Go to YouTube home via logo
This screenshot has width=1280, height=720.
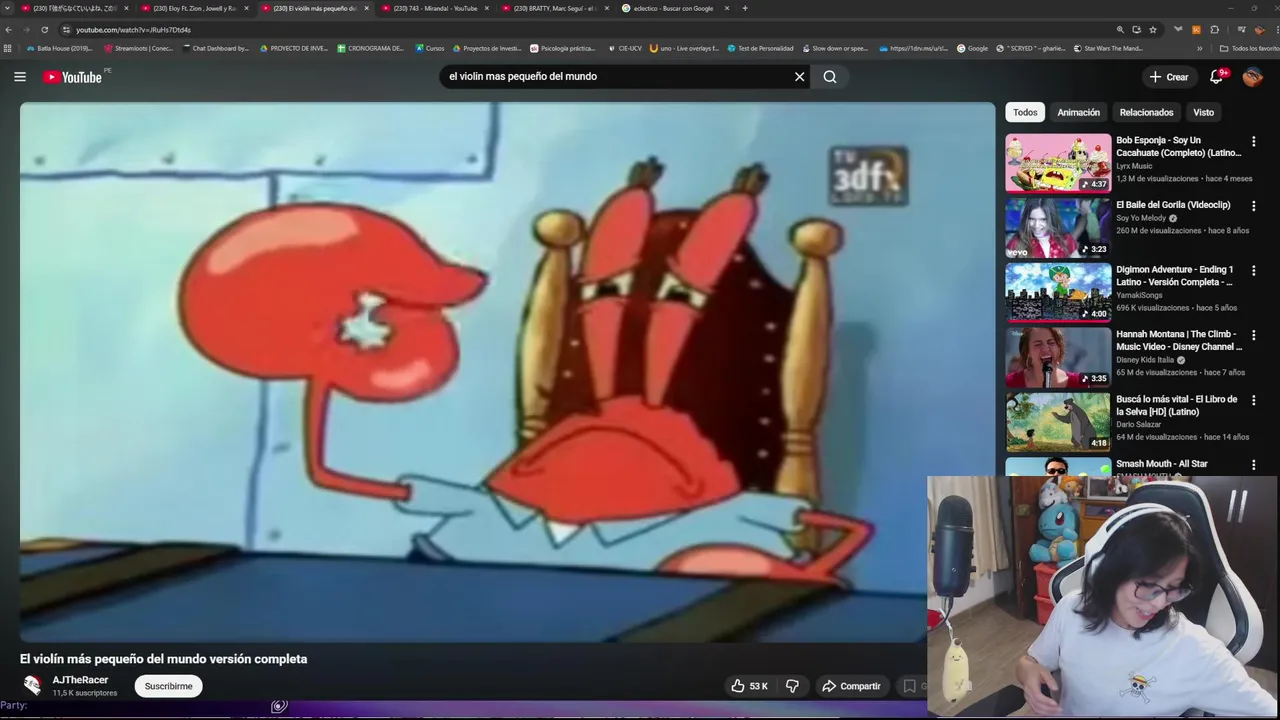[72, 77]
